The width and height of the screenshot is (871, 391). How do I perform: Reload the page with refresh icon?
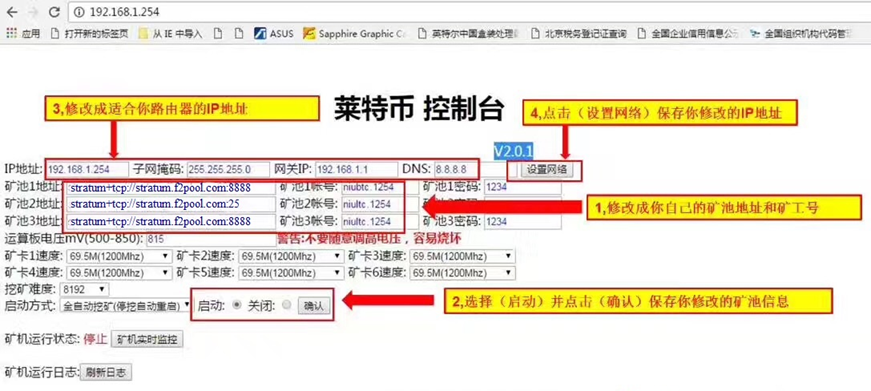click(x=54, y=11)
